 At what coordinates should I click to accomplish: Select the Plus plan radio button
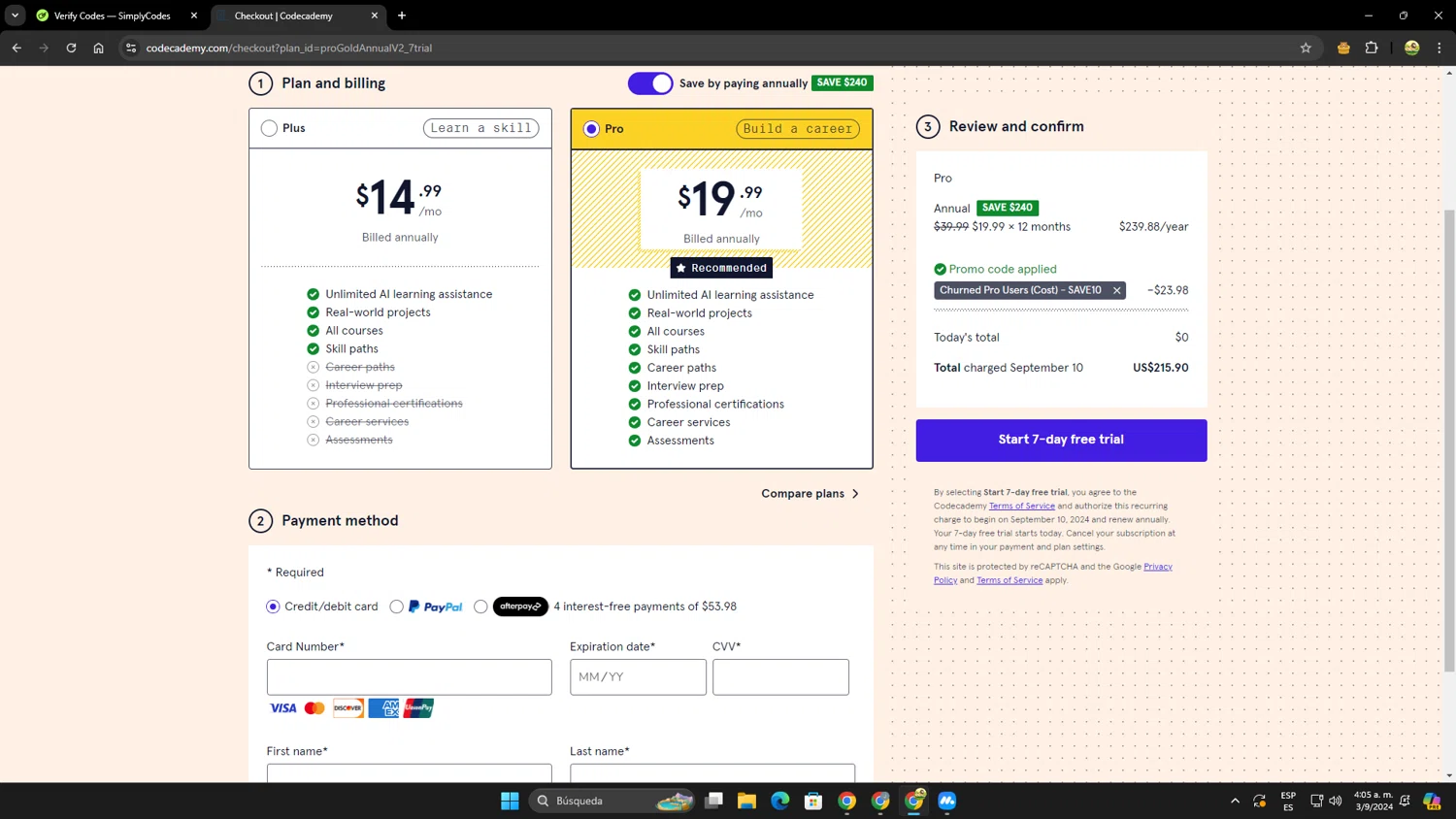coord(269,128)
